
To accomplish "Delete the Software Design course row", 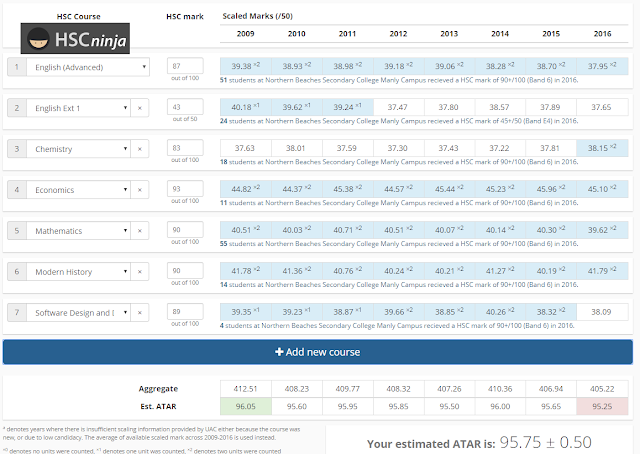I will tap(140, 312).
